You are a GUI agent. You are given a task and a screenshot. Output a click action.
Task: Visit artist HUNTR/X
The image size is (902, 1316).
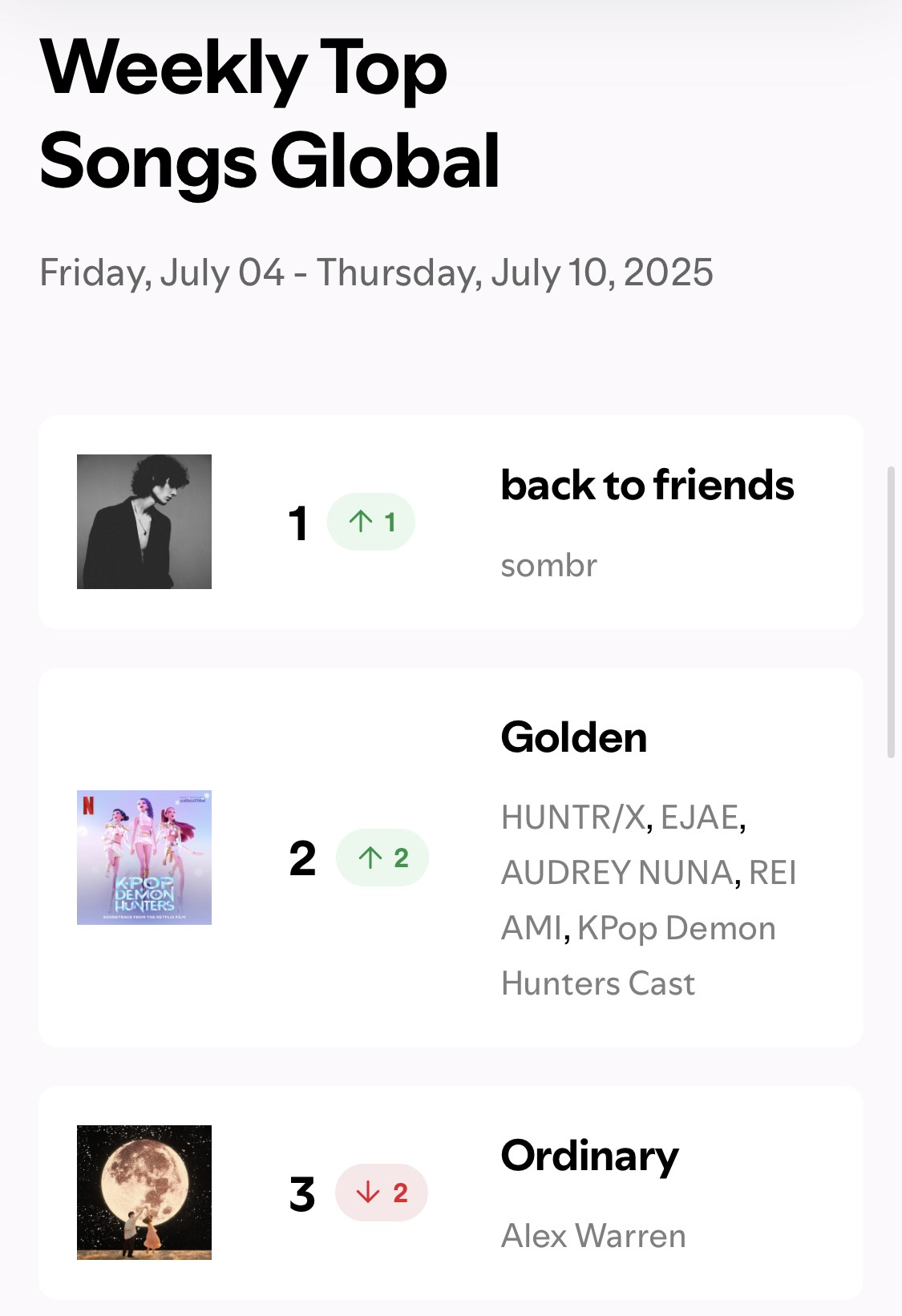pos(573,817)
